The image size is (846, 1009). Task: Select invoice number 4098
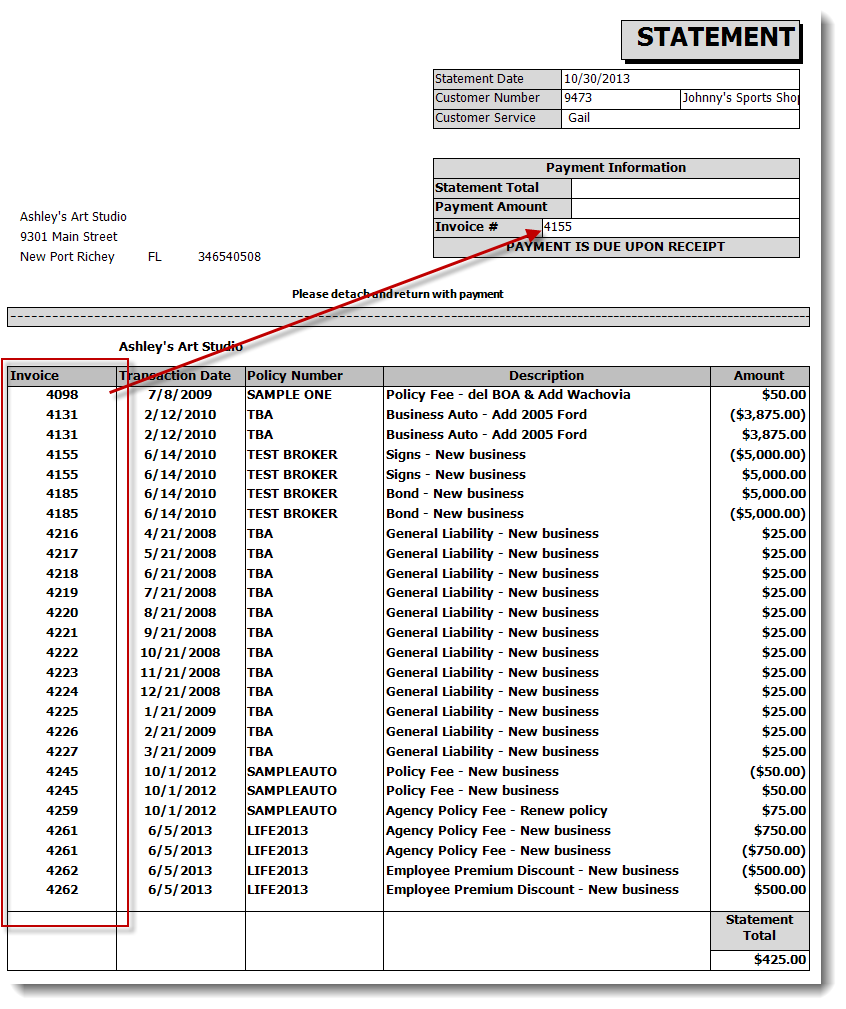tap(62, 395)
